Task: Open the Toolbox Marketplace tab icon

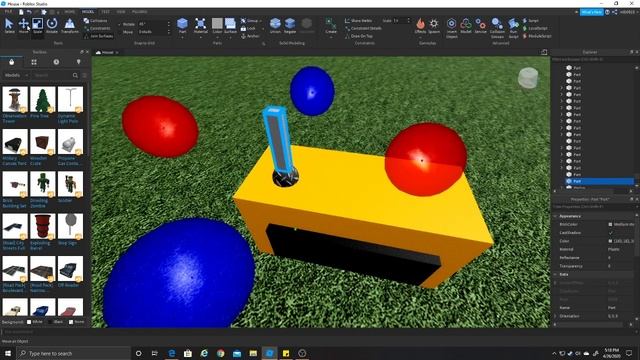Action: pyautogui.click(x=11, y=62)
